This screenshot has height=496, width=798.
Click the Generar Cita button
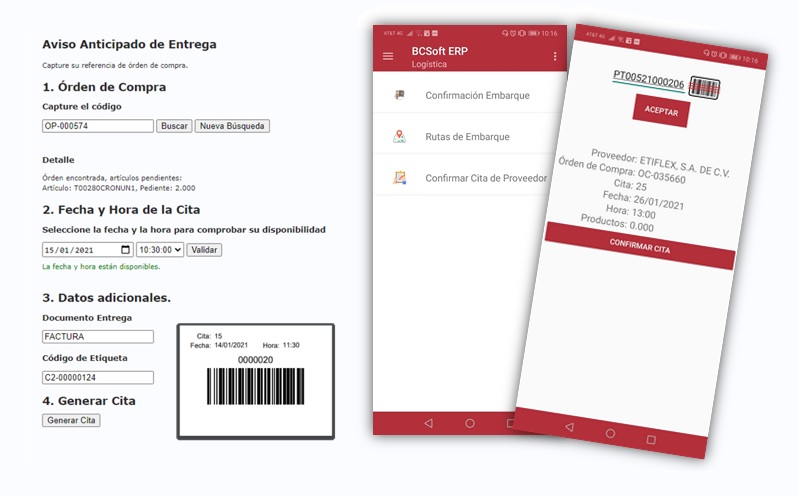[x=71, y=420]
